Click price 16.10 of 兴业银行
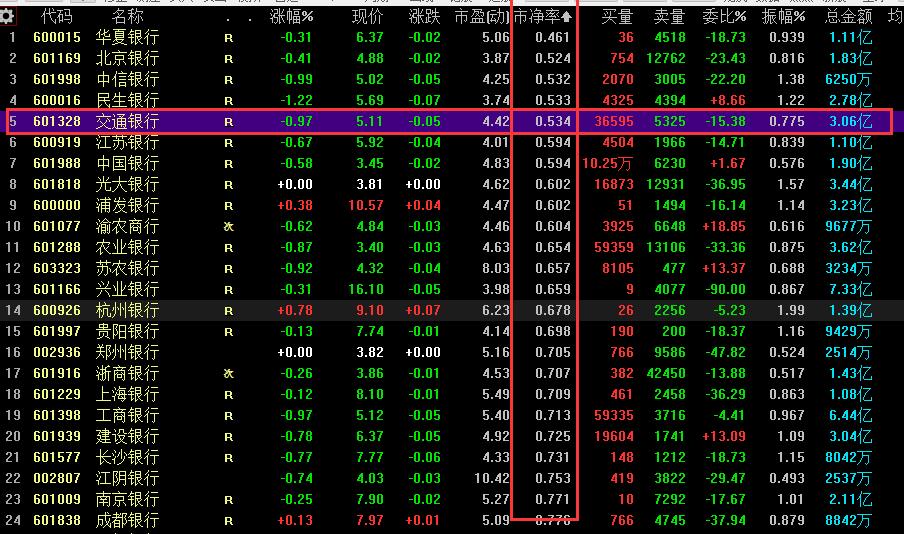 tap(366, 289)
